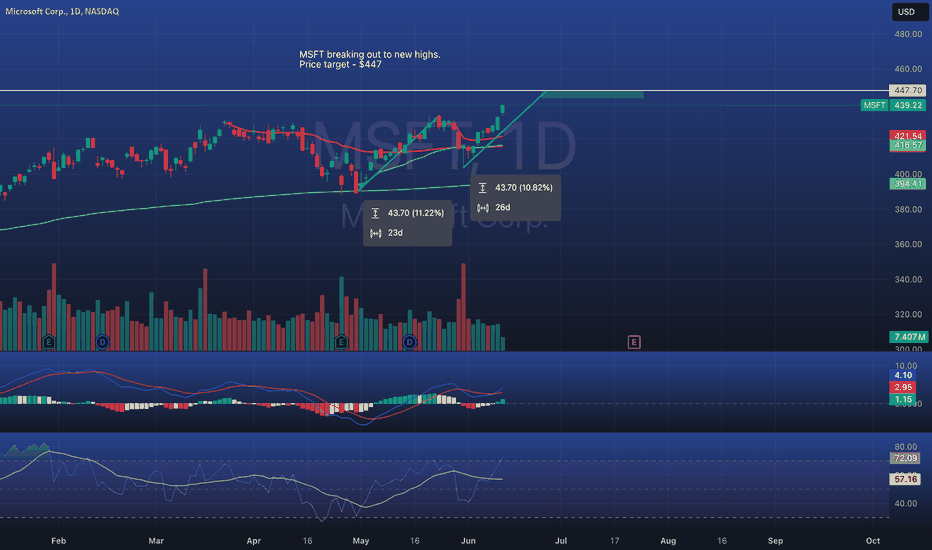Click the May label on the time axis
The width and height of the screenshot is (932, 550).
tap(361, 540)
